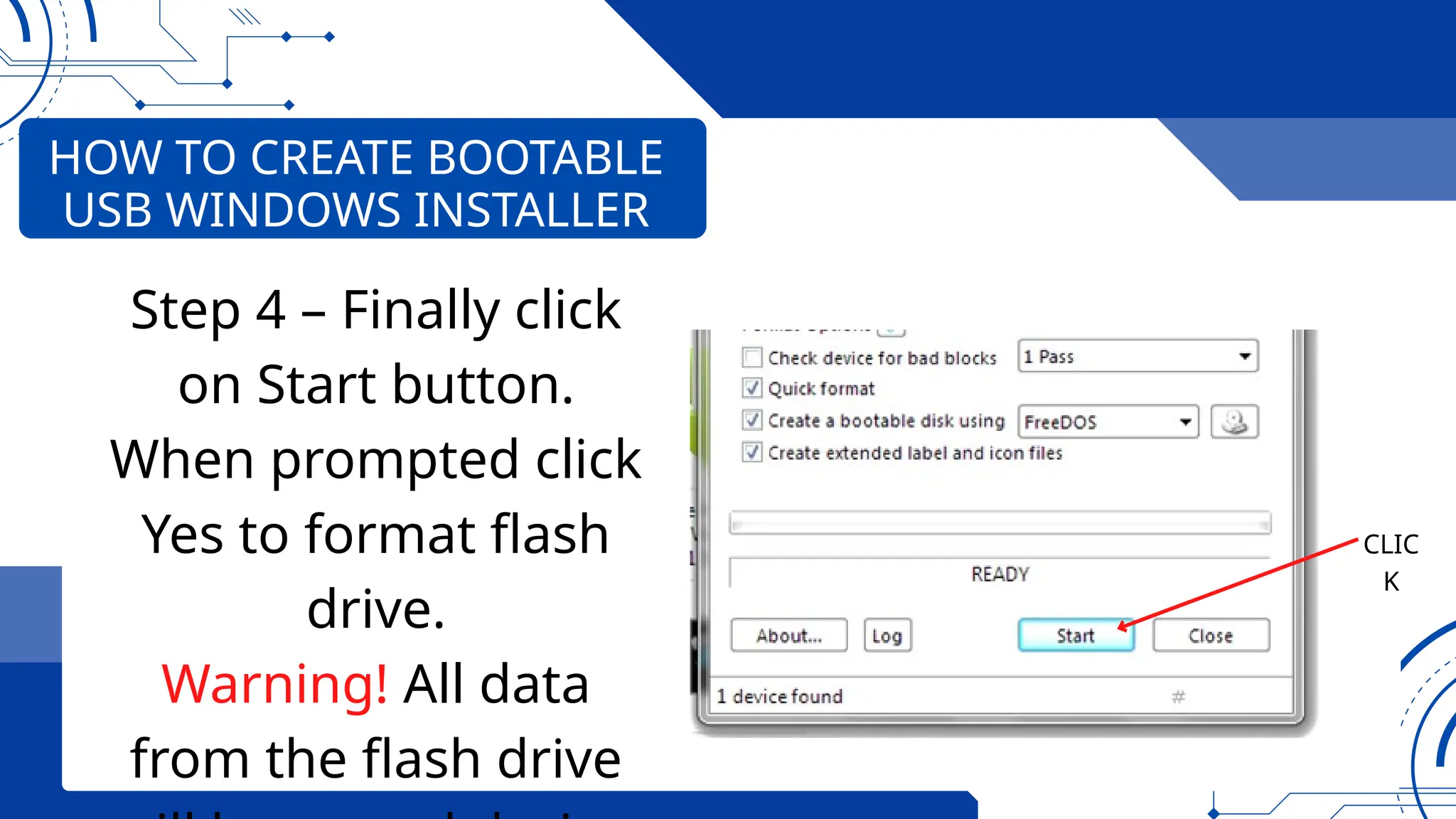Click the Format Options toggle at top edge

click(x=891, y=331)
